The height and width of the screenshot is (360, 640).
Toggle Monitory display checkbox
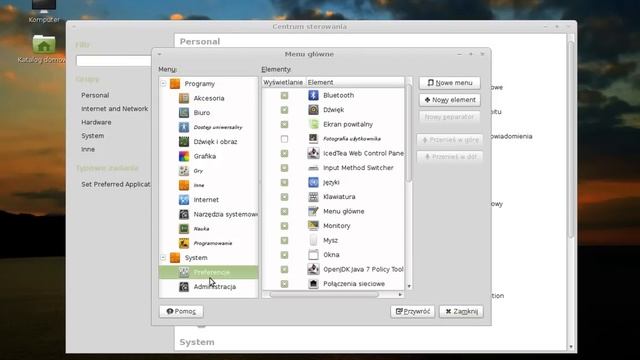pos(284,226)
